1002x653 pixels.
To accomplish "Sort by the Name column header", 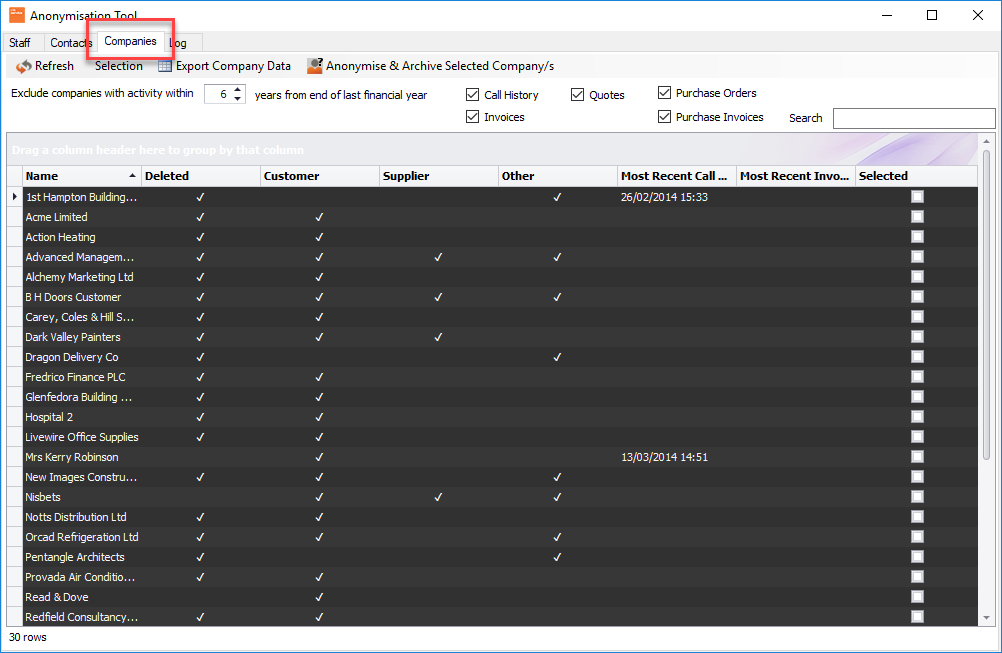I will pos(81,176).
